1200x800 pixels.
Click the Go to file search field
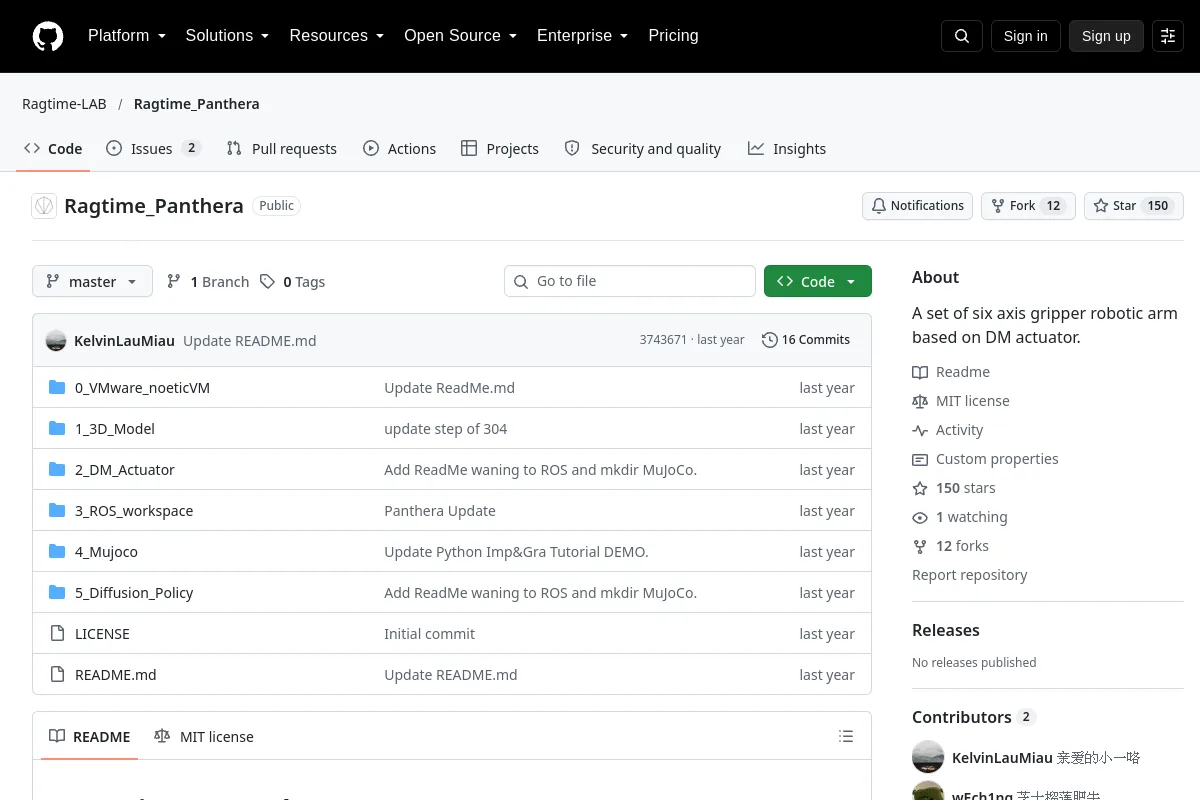pos(630,282)
